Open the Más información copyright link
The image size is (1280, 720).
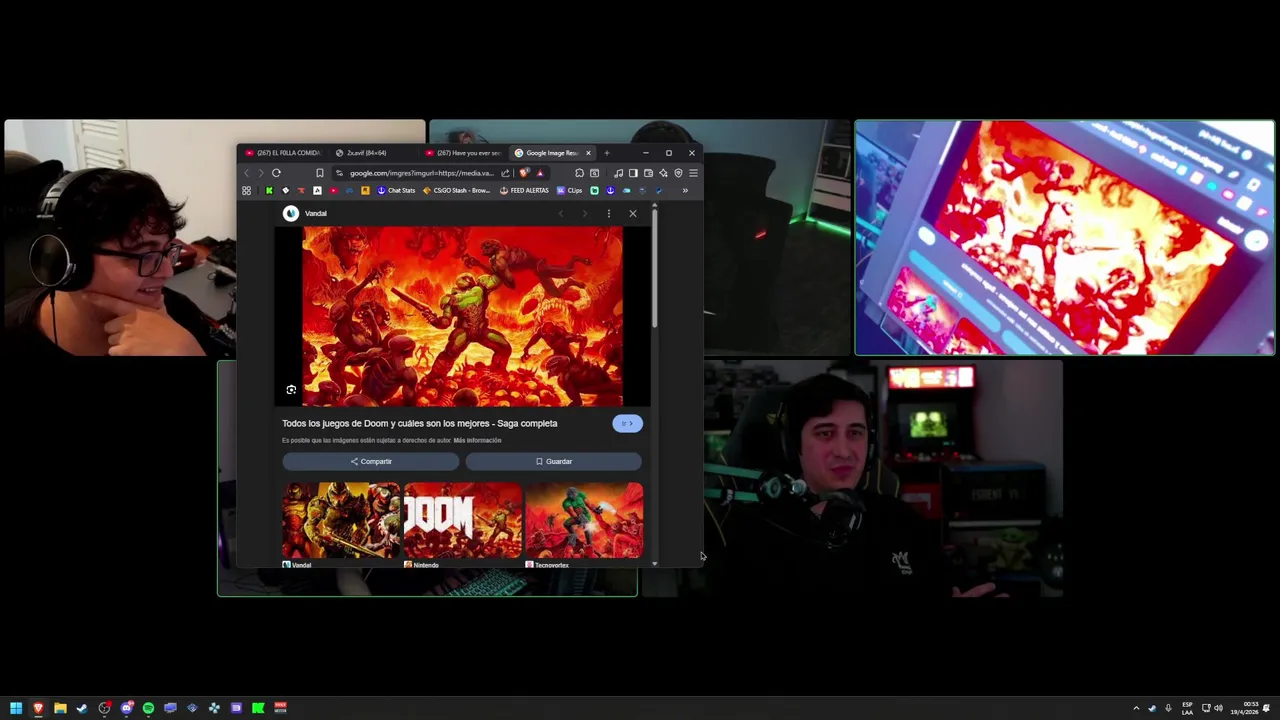(x=477, y=440)
